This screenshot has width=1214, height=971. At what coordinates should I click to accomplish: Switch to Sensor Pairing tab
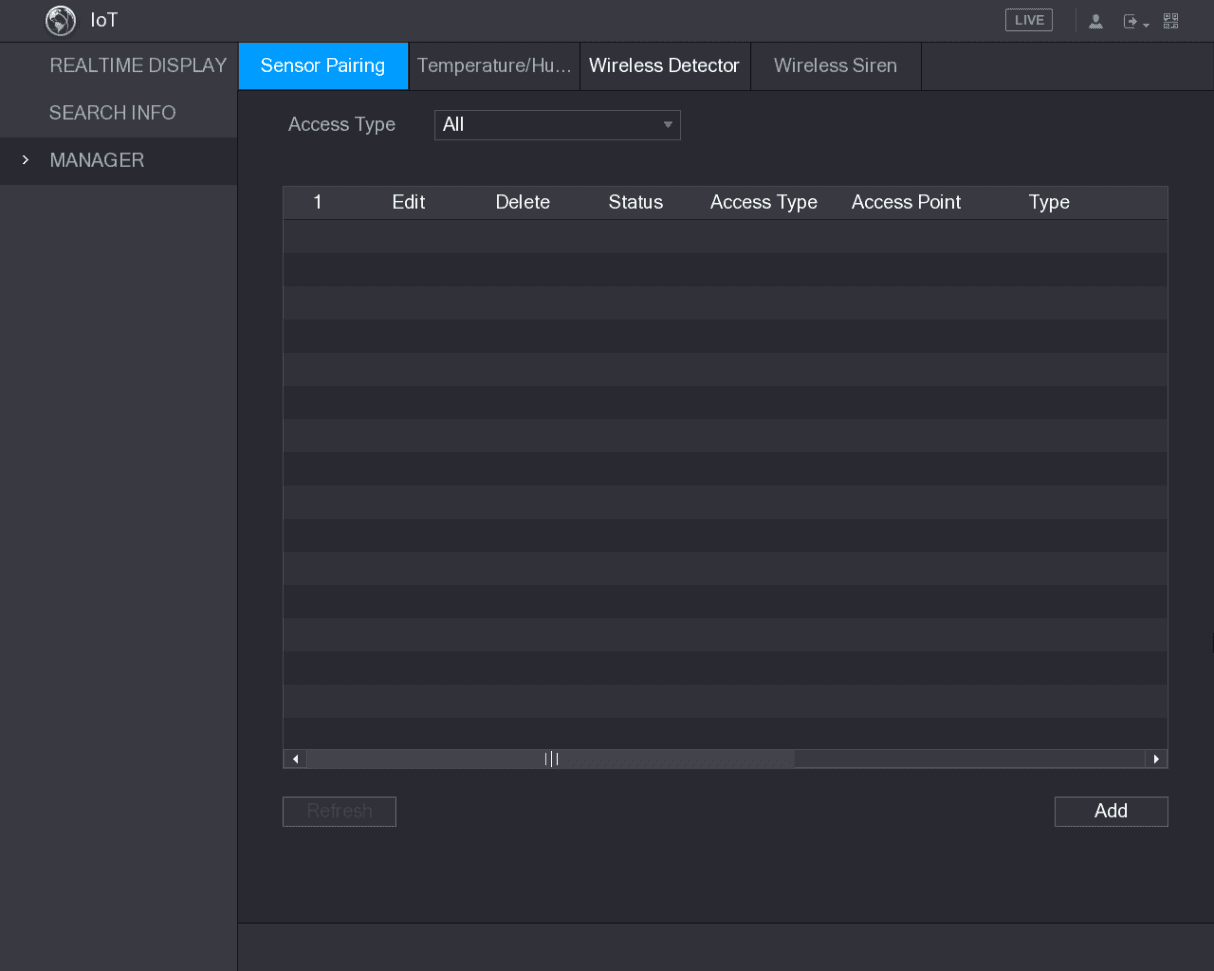pyautogui.click(x=323, y=66)
